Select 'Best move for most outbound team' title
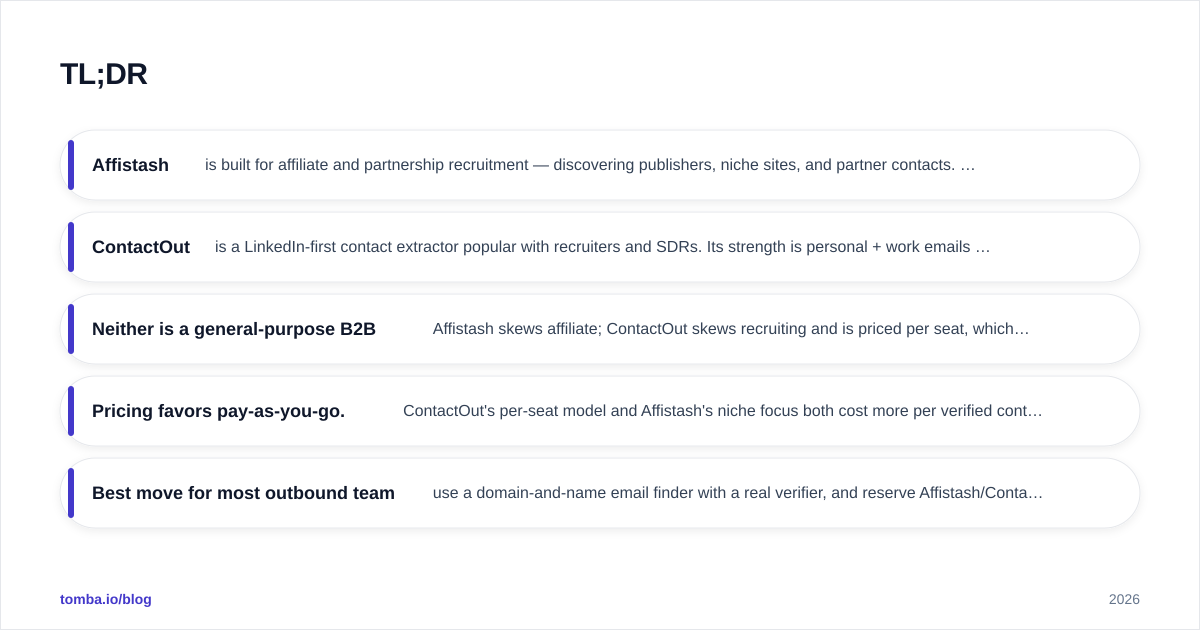 (x=243, y=493)
